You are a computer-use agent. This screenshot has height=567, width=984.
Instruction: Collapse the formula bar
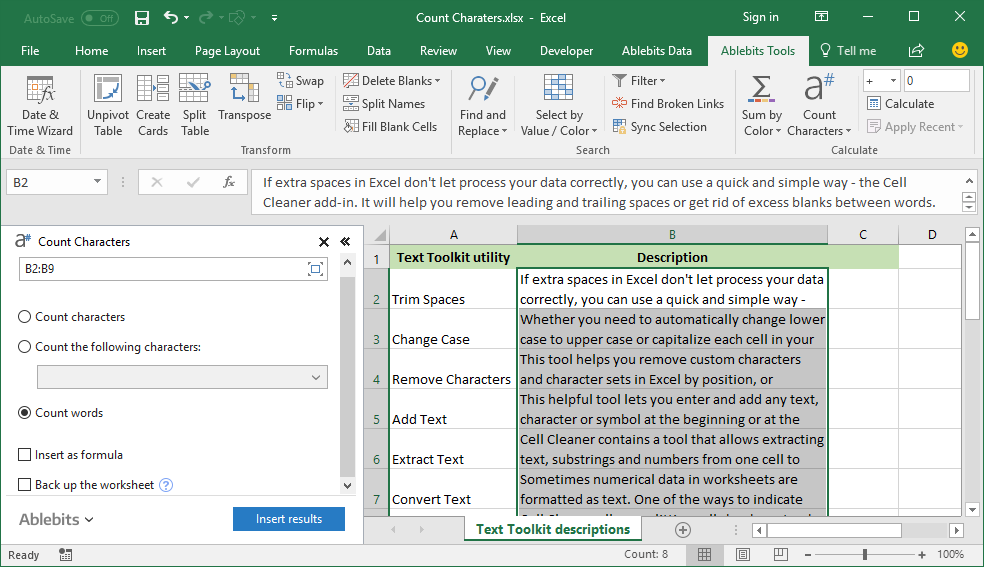click(969, 181)
